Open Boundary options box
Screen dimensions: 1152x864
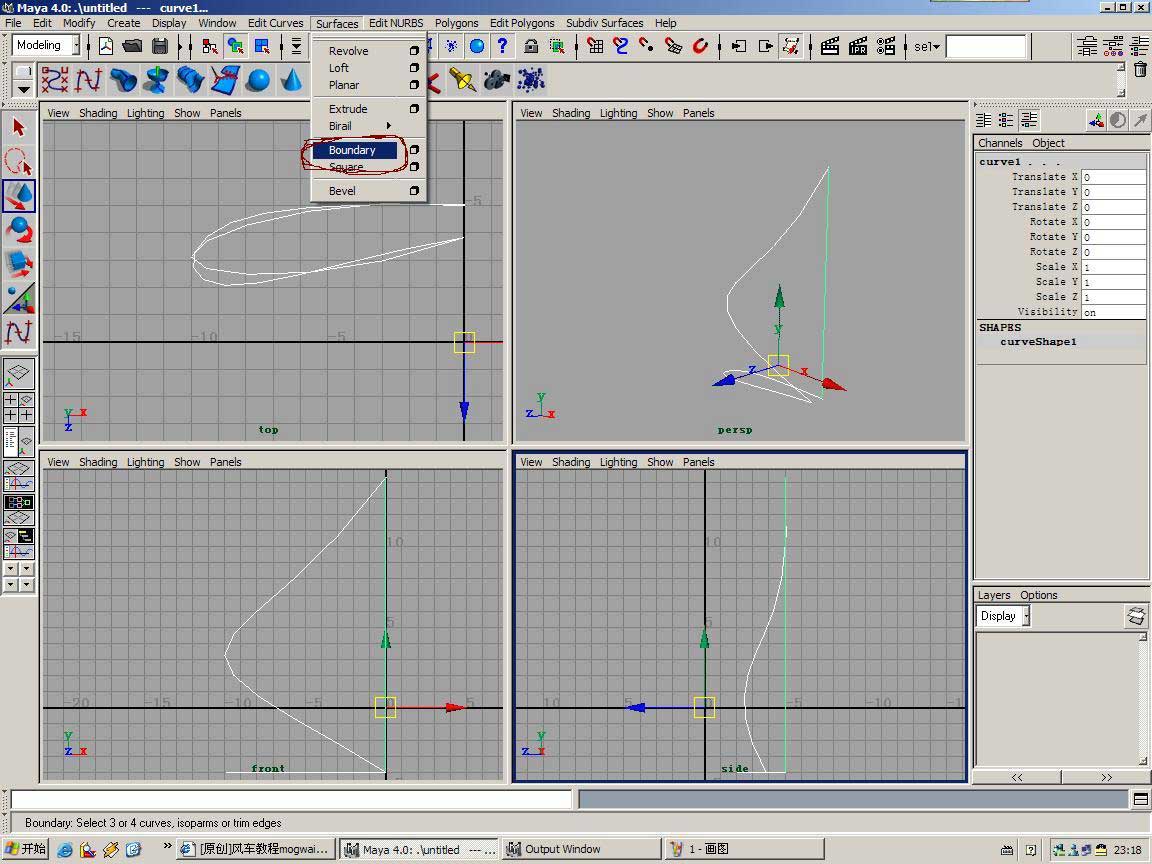pyautogui.click(x=414, y=150)
